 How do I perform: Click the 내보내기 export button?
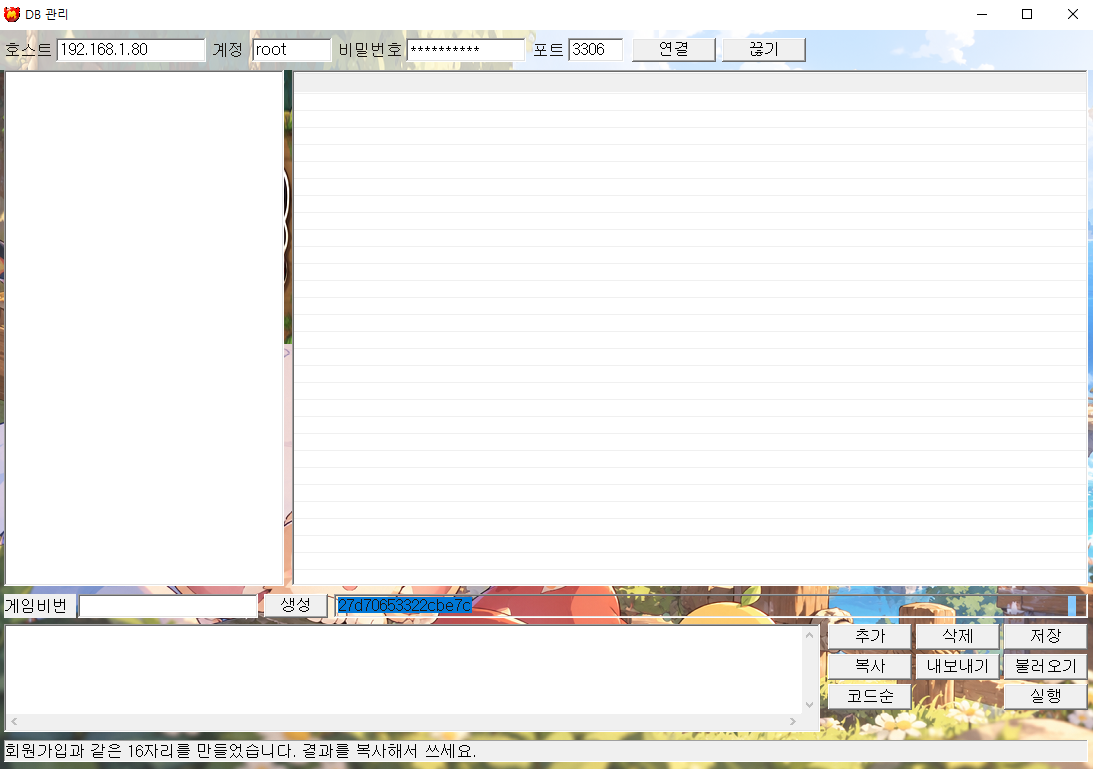click(957, 666)
